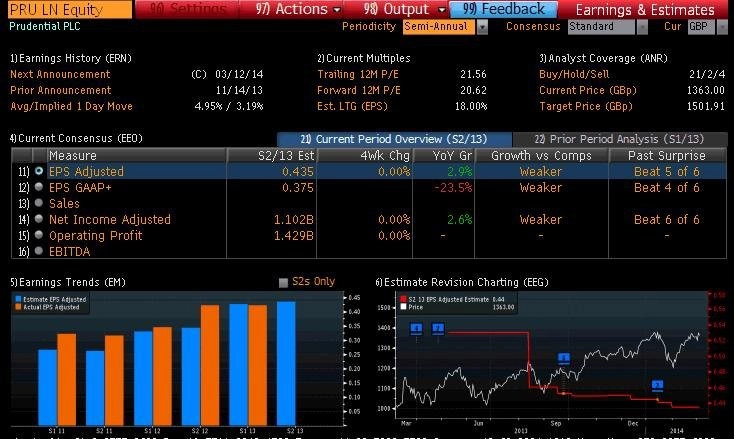Click the Standard consensus field
Screen dimensions: 734x439
click(602, 27)
